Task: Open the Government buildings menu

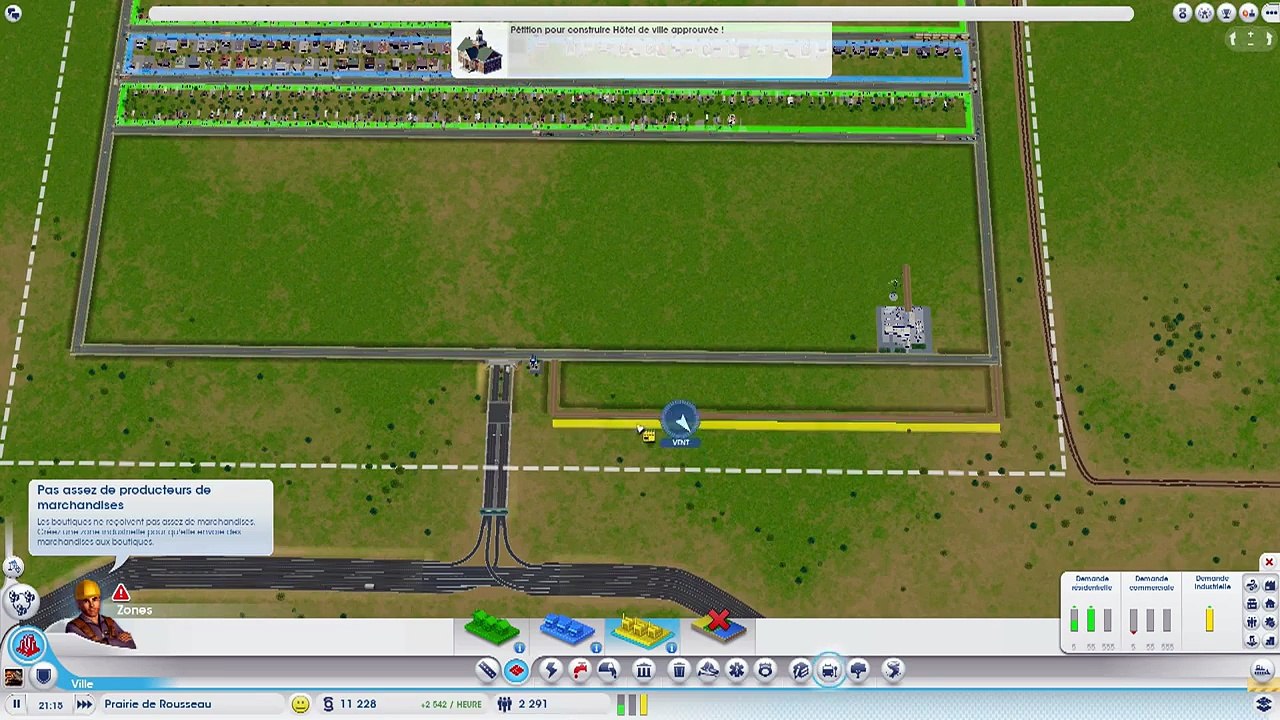Action: pos(644,670)
